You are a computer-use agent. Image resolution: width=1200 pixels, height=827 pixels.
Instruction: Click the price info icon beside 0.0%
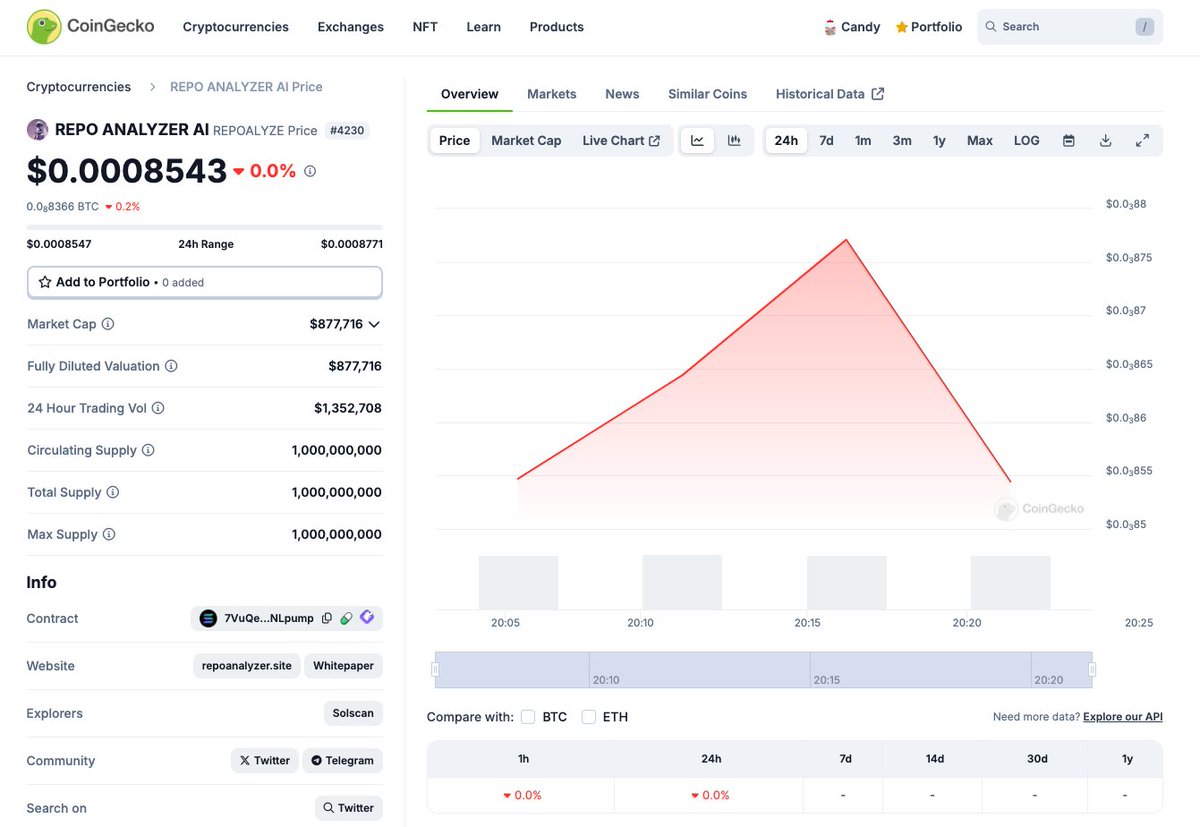point(310,171)
